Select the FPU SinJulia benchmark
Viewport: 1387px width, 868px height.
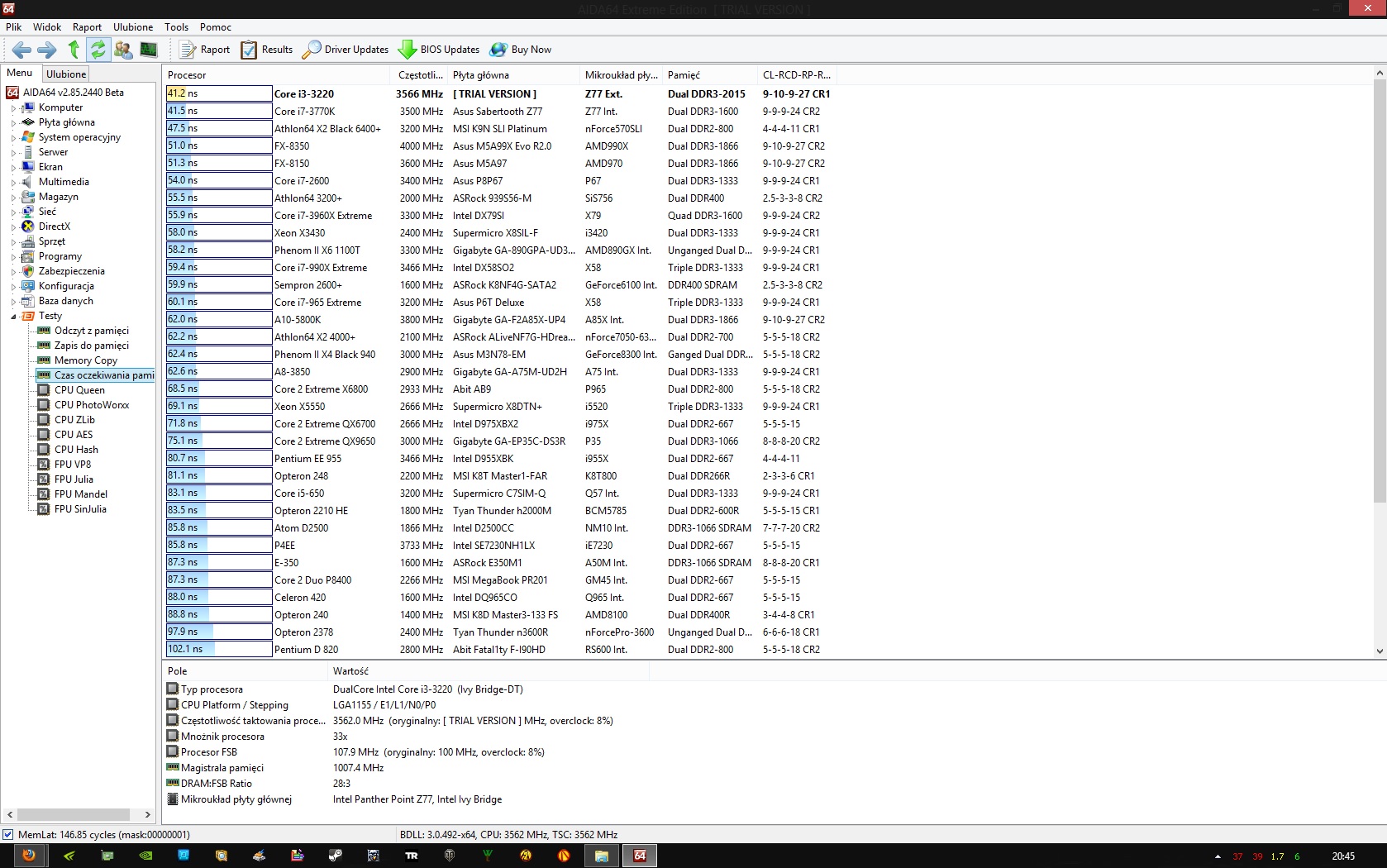80,509
